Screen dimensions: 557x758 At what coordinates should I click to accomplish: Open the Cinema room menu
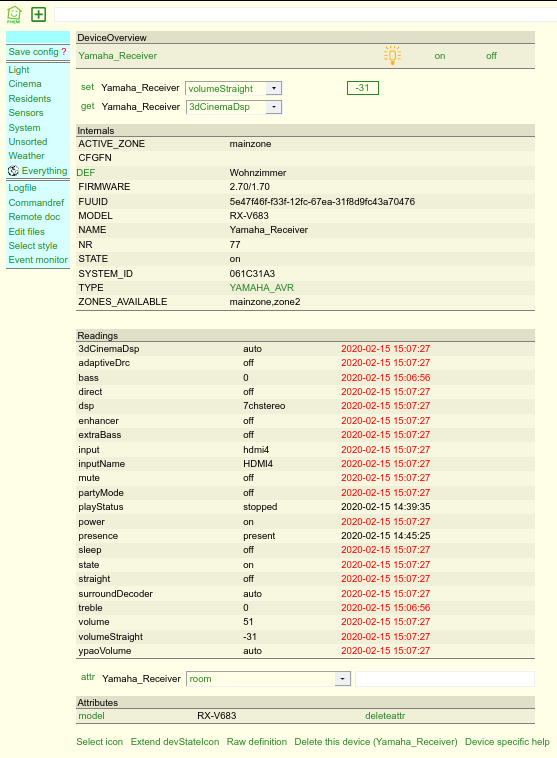[x=25, y=84]
